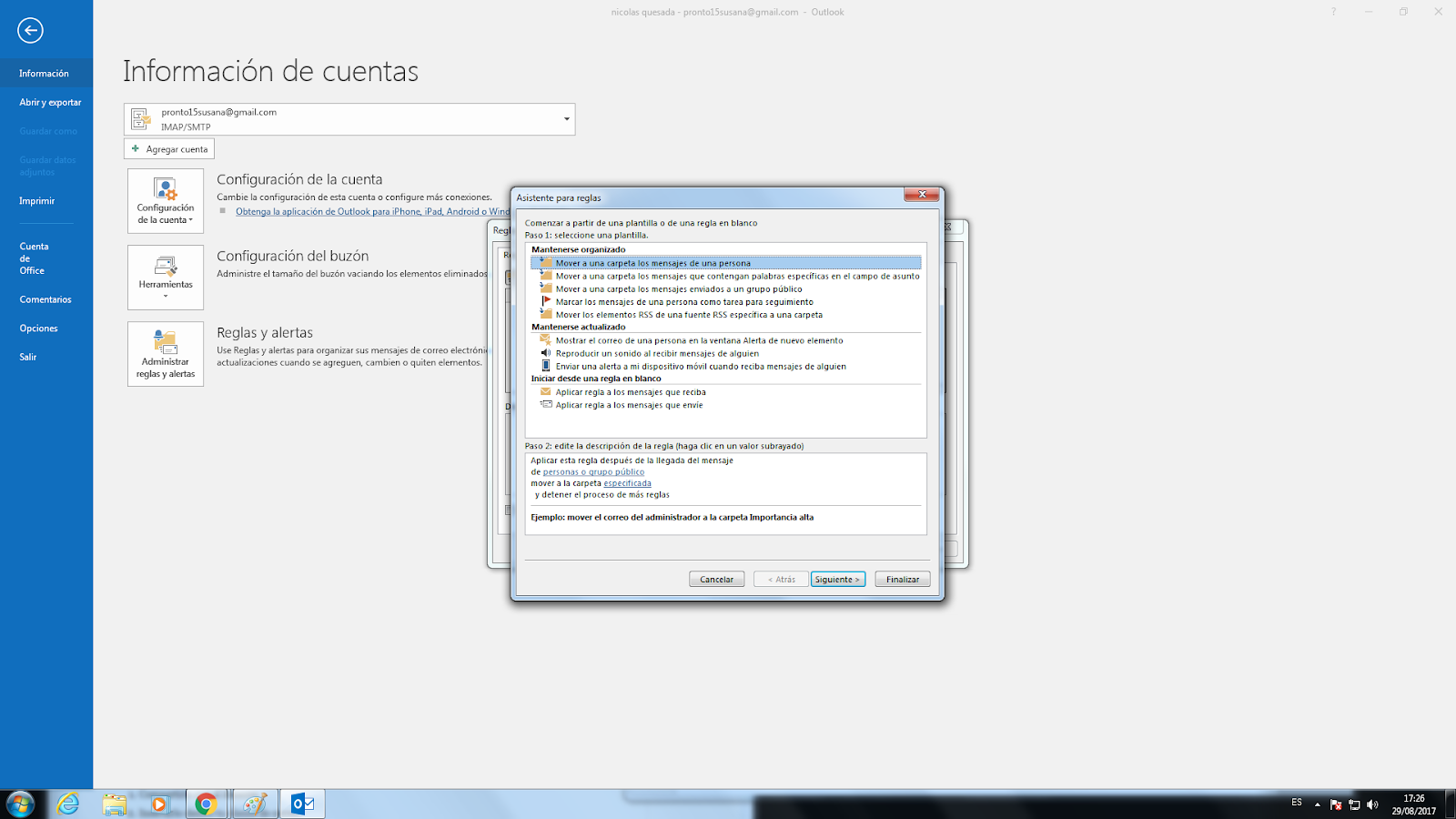
Task: Open the Windows Start menu
Action: tap(20, 804)
